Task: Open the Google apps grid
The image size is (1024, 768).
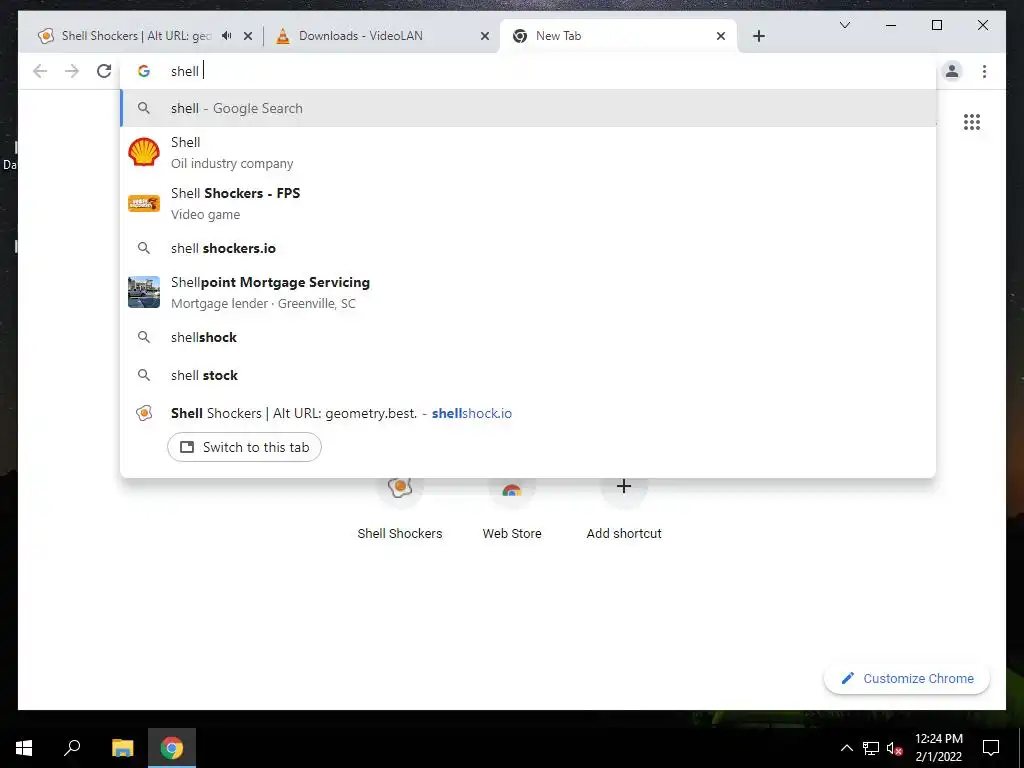Action: (972, 122)
